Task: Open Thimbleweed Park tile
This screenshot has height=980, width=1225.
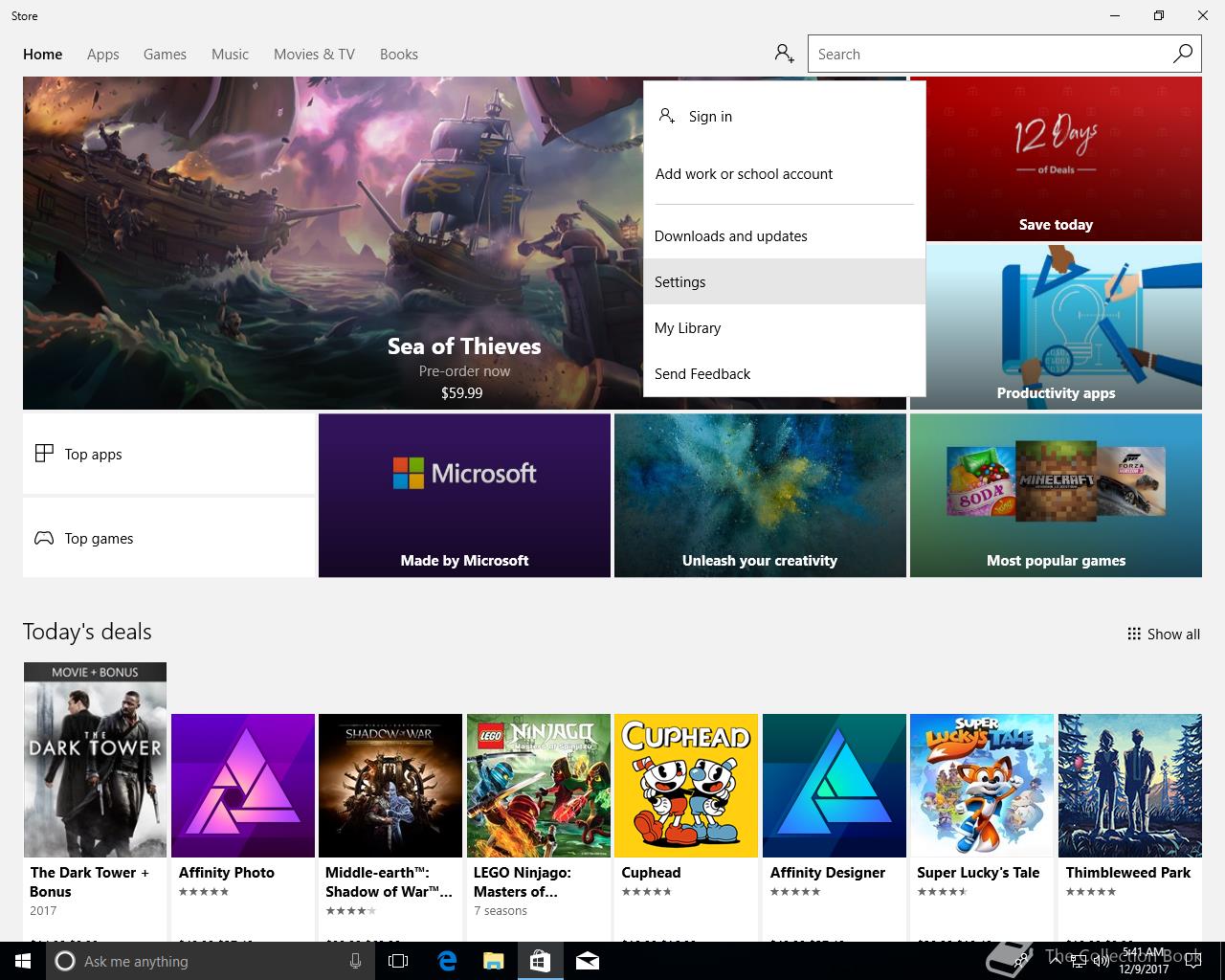Action: click(1130, 827)
